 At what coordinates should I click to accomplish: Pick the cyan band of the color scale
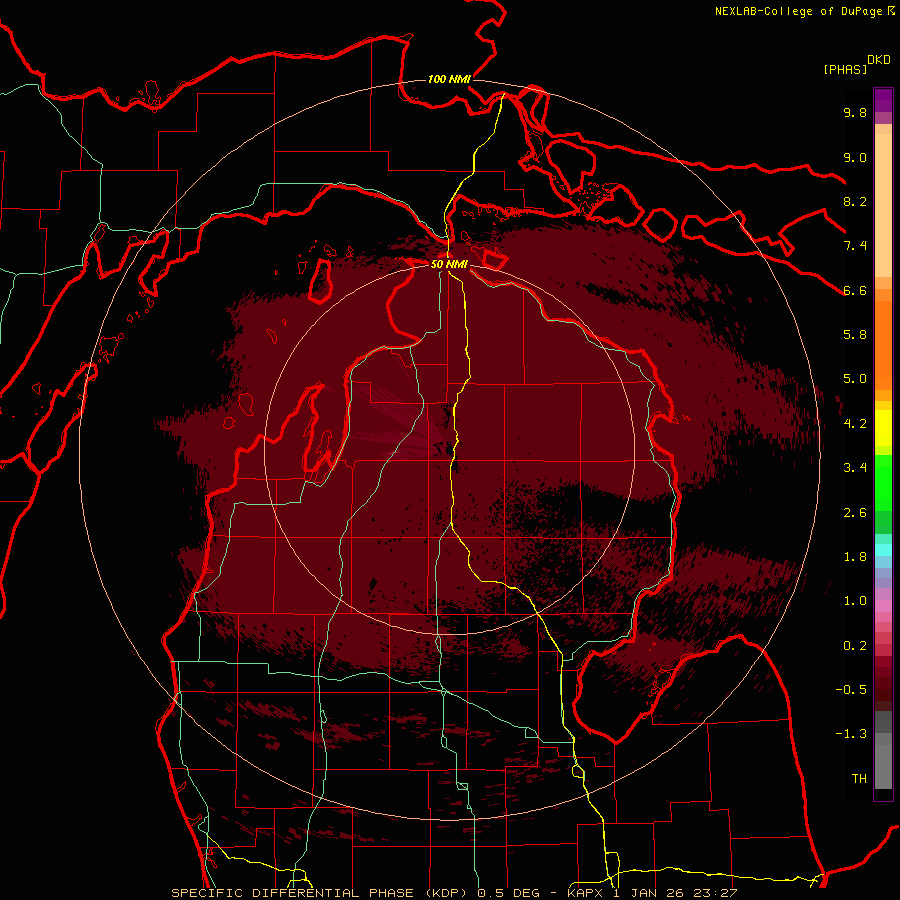(x=883, y=550)
